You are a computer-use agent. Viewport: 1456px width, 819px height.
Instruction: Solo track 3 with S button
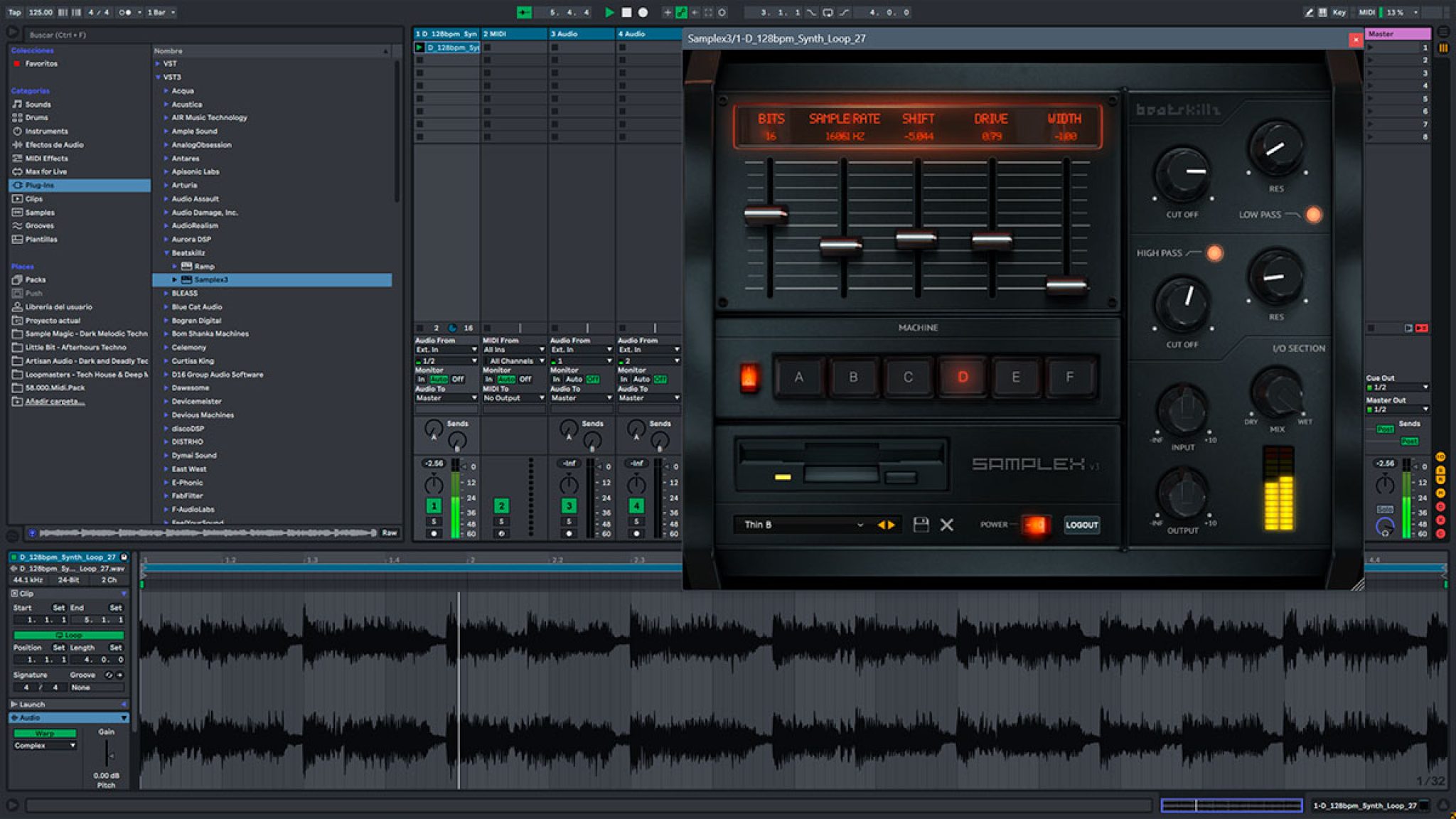point(569,521)
